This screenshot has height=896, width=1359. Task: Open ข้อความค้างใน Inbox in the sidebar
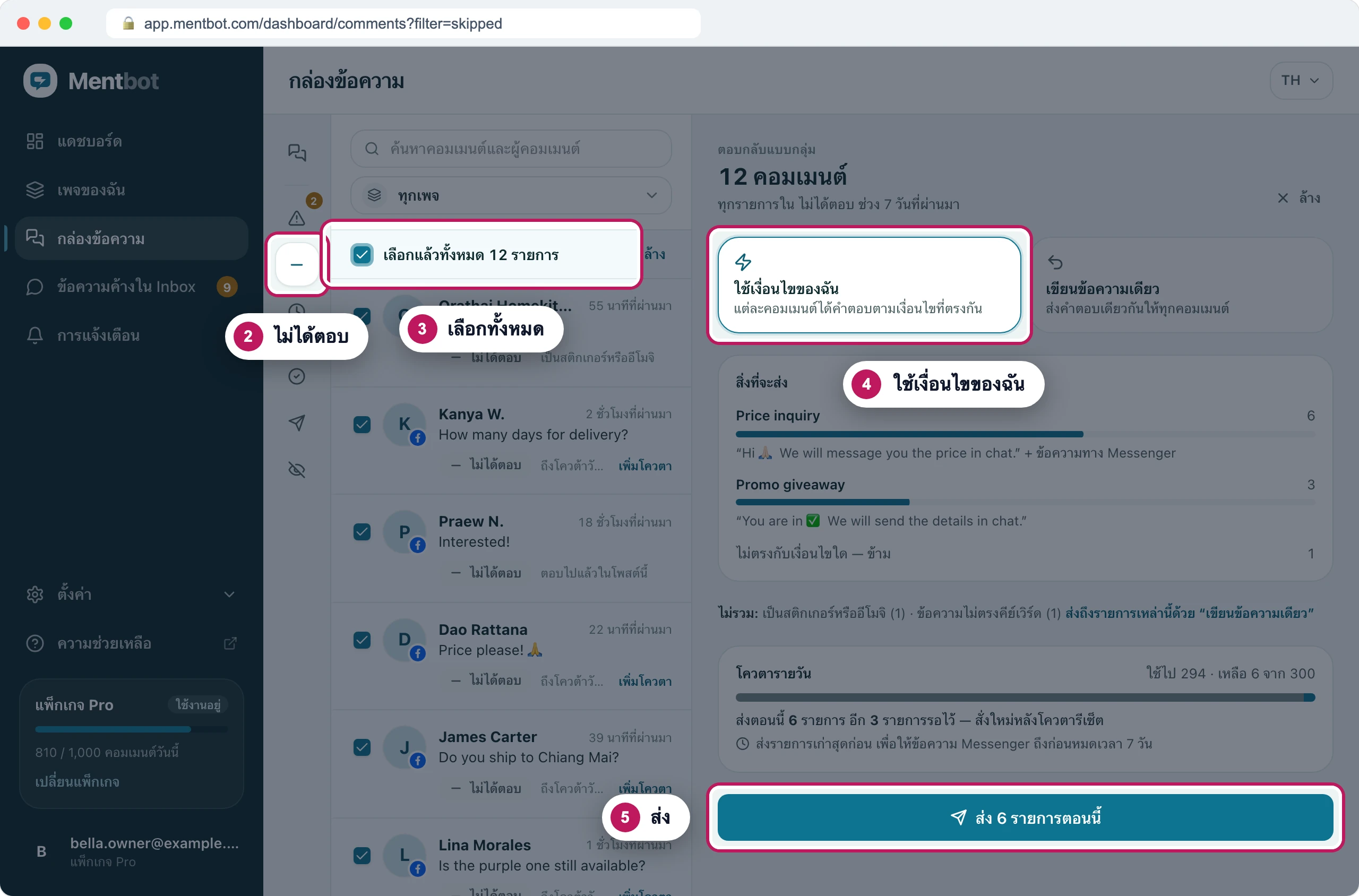[132, 286]
